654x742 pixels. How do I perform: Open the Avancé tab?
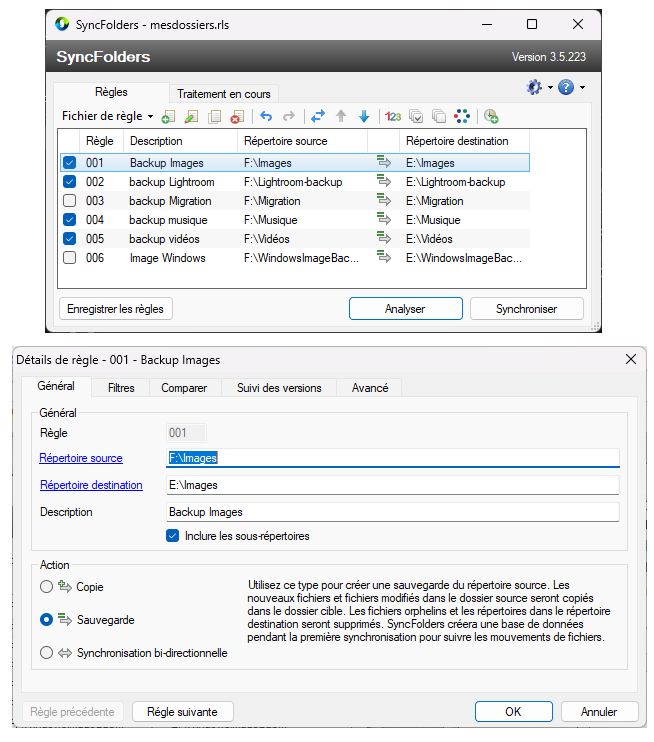tap(370, 388)
